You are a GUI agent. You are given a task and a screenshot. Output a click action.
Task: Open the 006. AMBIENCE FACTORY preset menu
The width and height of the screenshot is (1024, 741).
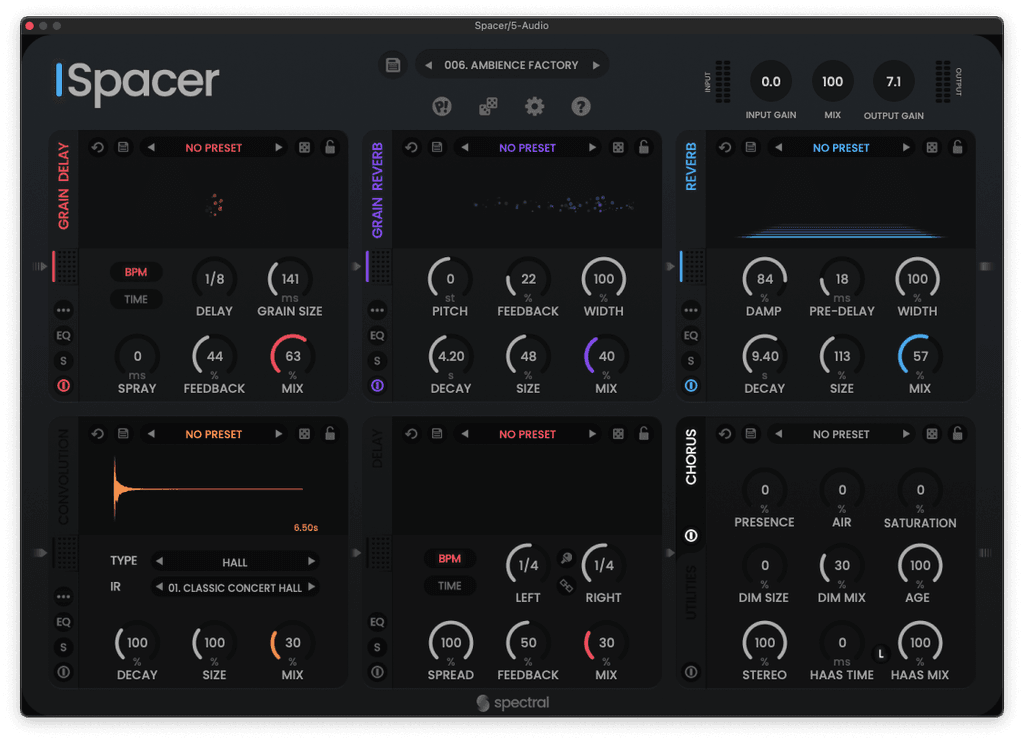pos(511,63)
